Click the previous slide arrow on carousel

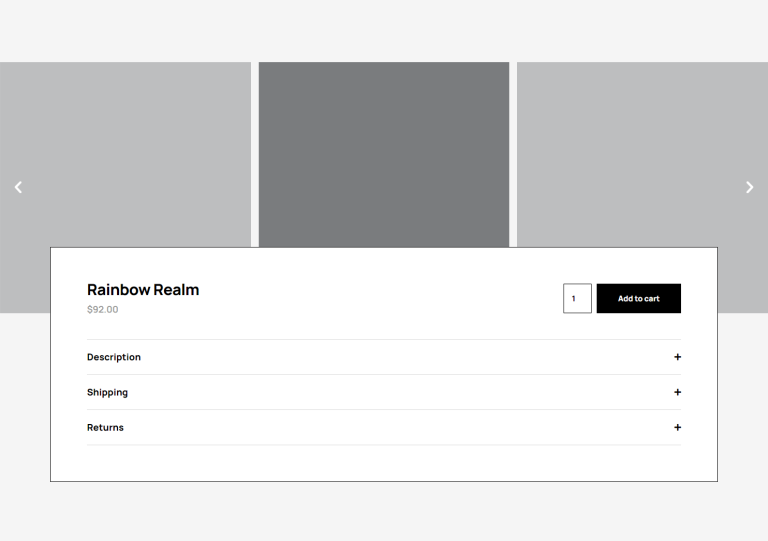pyautogui.click(x=18, y=187)
